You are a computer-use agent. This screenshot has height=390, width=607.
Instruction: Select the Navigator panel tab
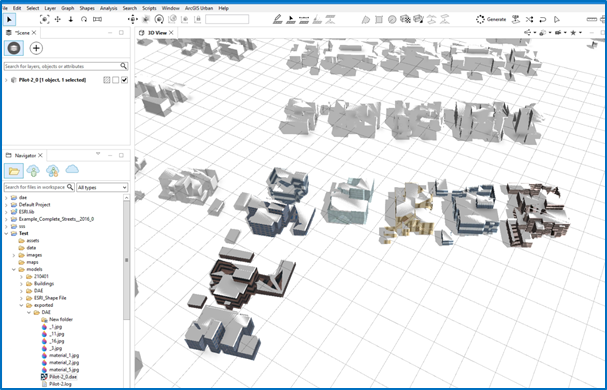coord(25,156)
